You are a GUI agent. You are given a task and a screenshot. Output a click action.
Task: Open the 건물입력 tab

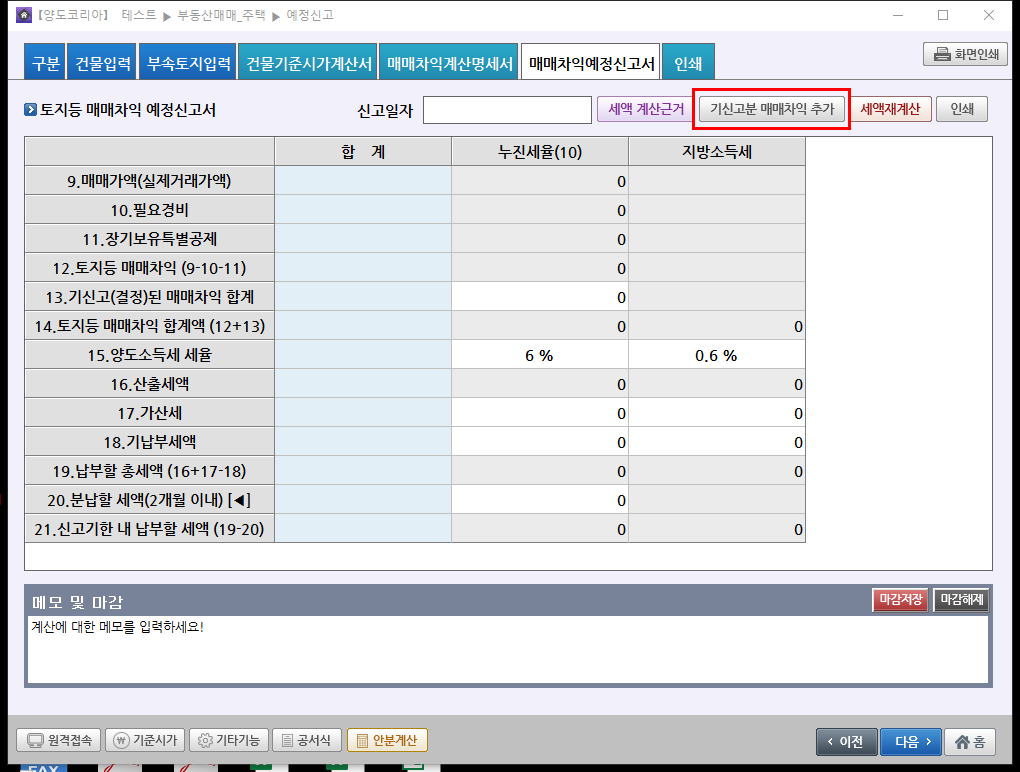103,64
